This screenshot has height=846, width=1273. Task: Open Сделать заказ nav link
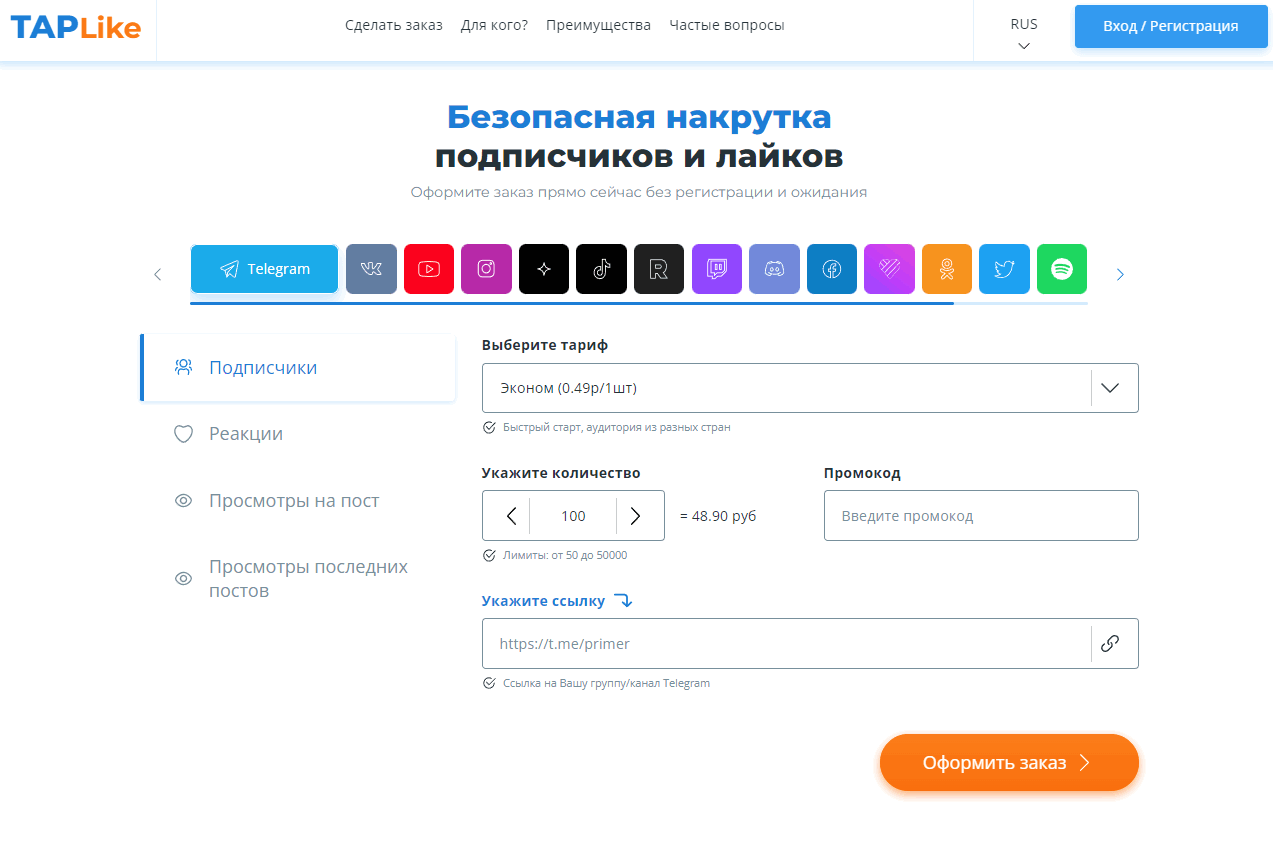(x=394, y=25)
